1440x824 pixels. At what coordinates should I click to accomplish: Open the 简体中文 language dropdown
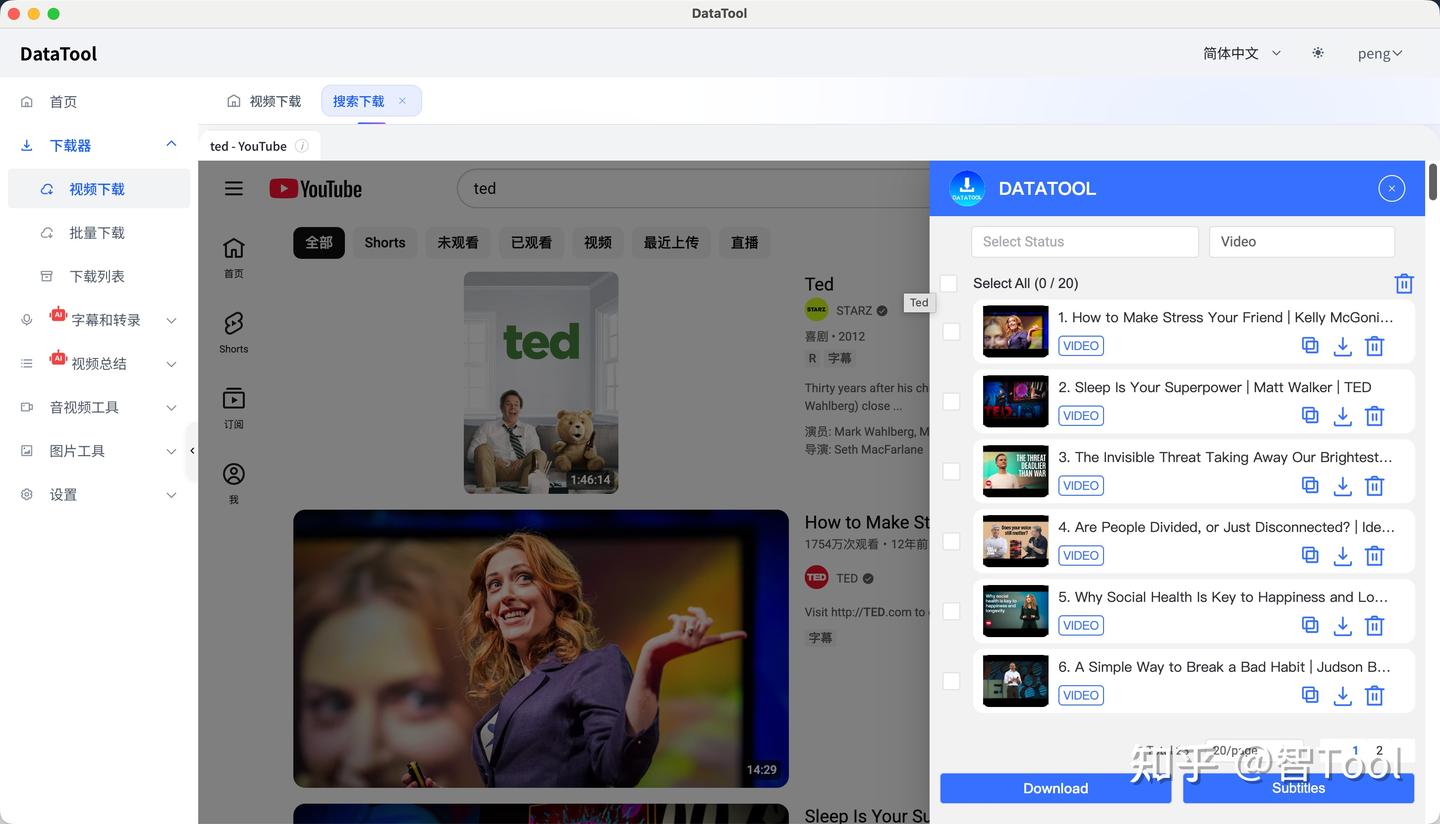(x=1242, y=53)
